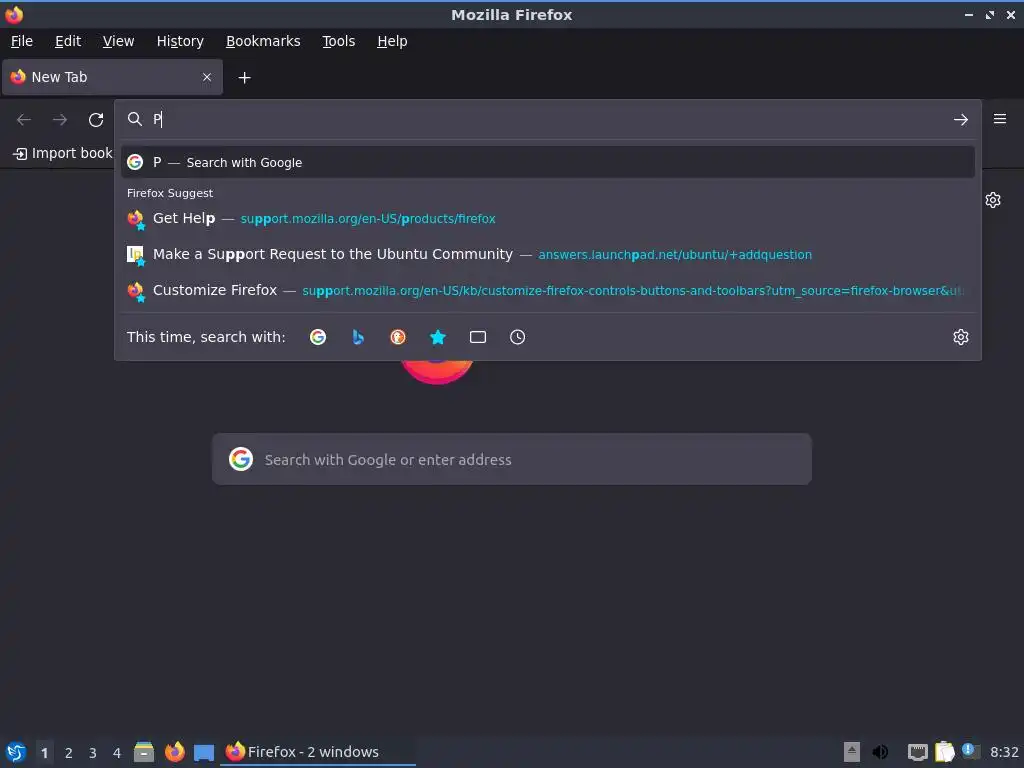Click the Go arrow in the address bar

coord(960,120)
